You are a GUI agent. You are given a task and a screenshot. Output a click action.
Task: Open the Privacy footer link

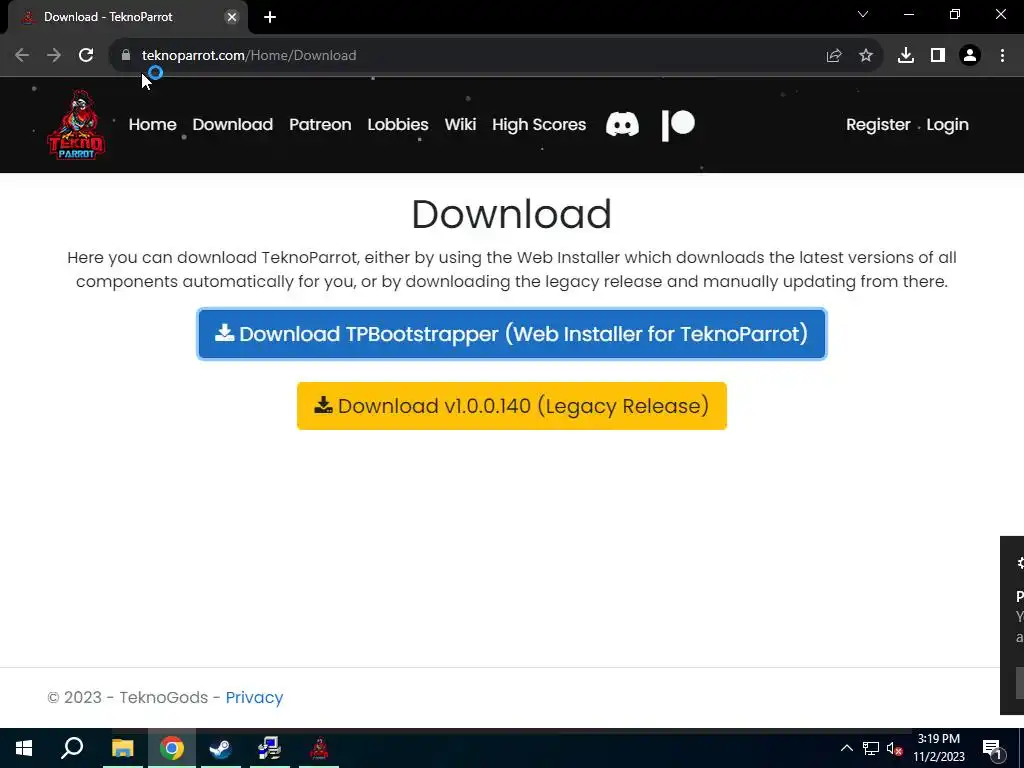254,697
